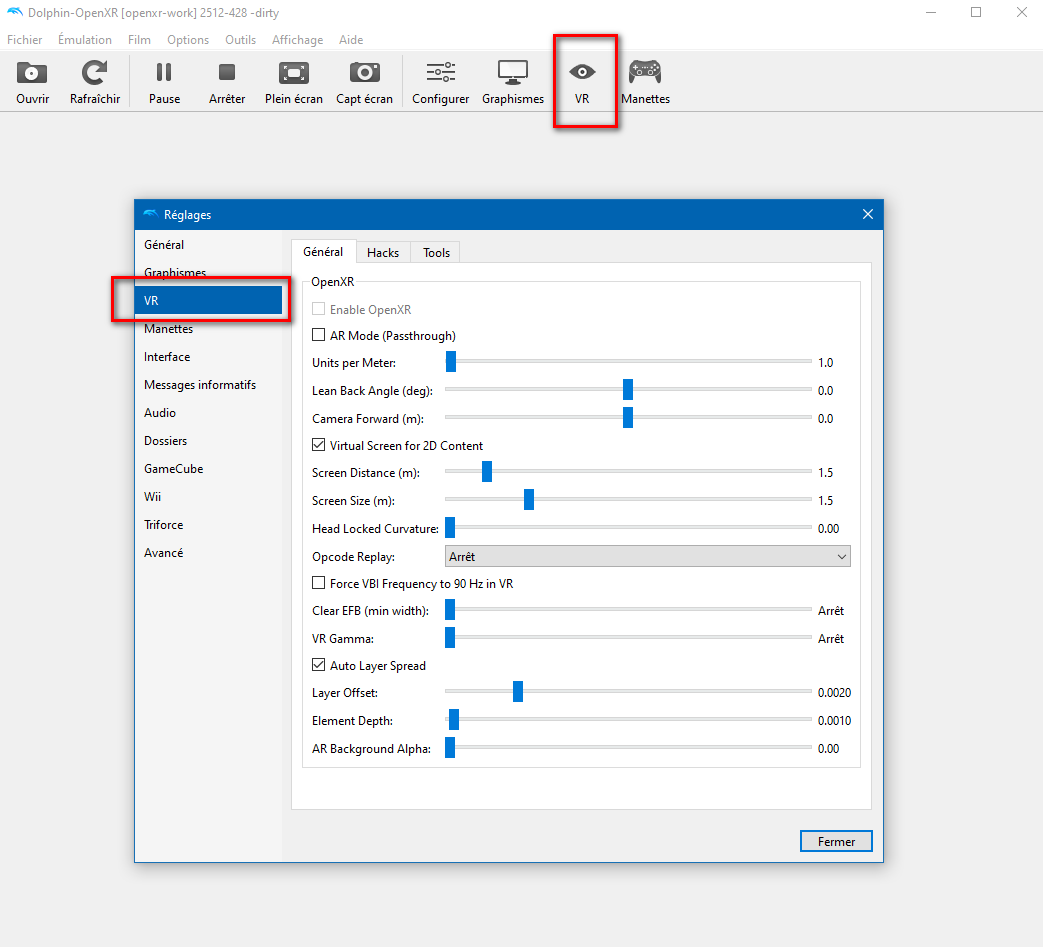
Task: Enable Force VBI Frequency to 90 Hz
Action: tap(319, 583)
